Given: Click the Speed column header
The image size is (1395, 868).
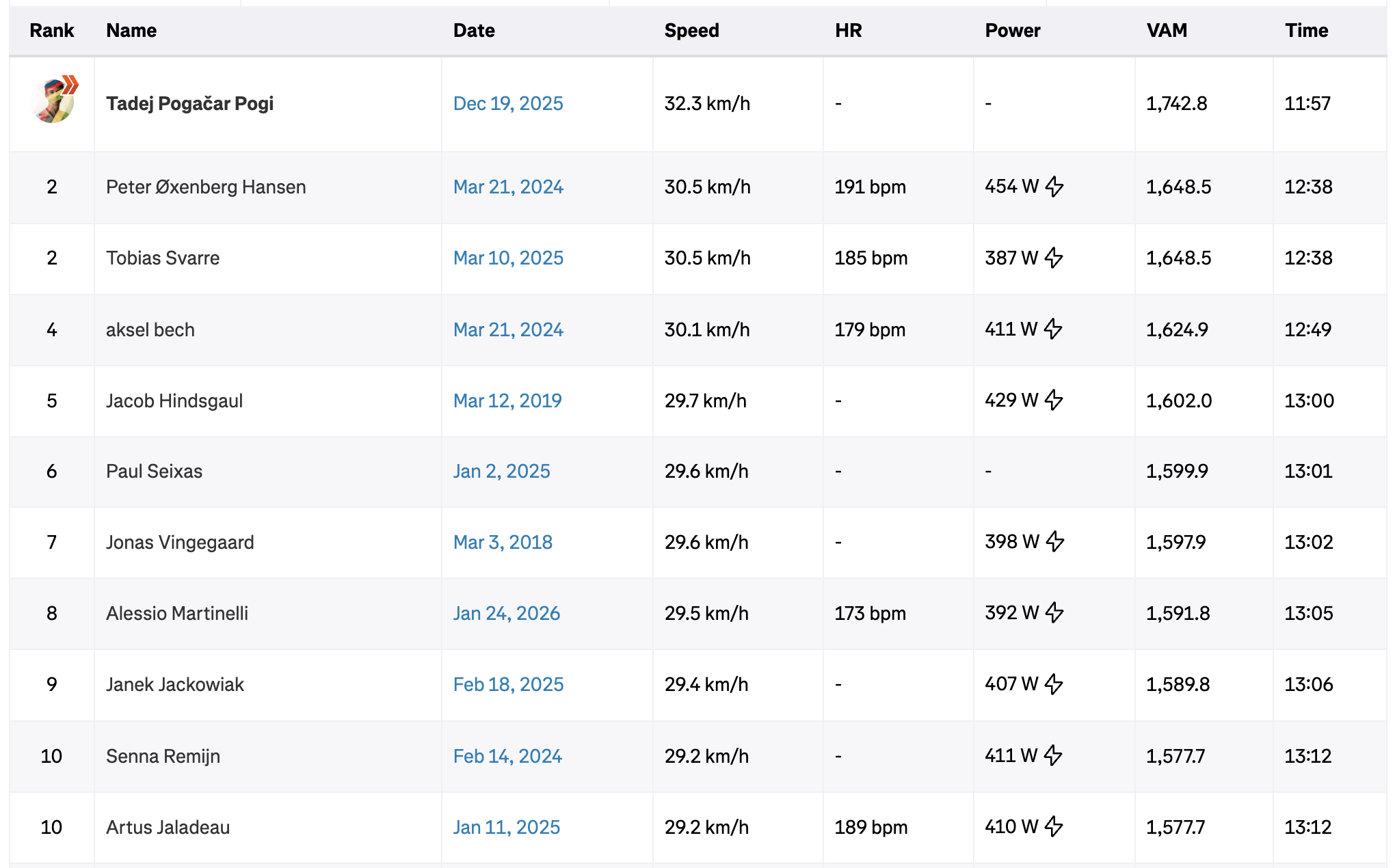Looking at the screenshot, I should 691,30.
